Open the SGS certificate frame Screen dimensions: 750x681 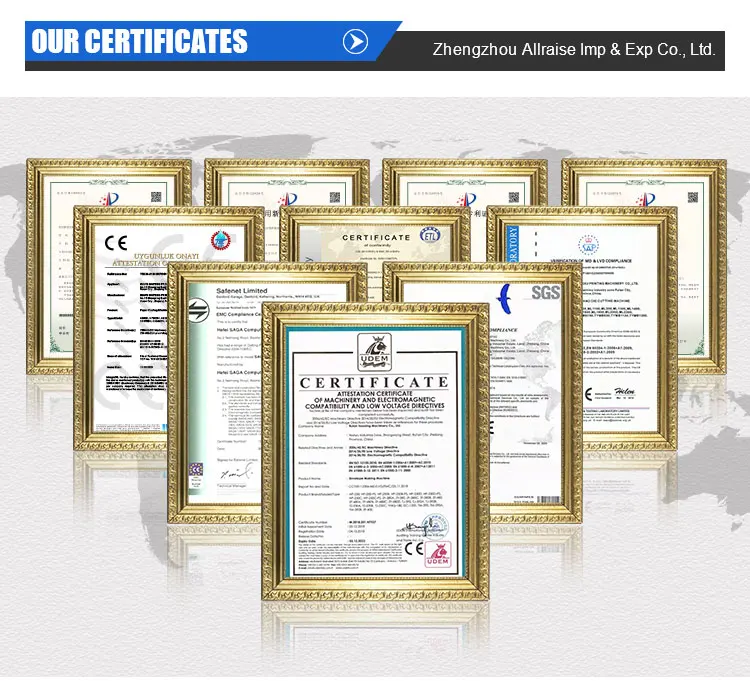click(535, 392)
